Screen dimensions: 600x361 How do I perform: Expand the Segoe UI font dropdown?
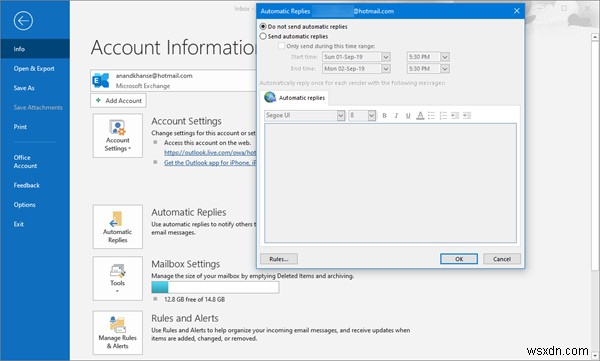[341, 116]
